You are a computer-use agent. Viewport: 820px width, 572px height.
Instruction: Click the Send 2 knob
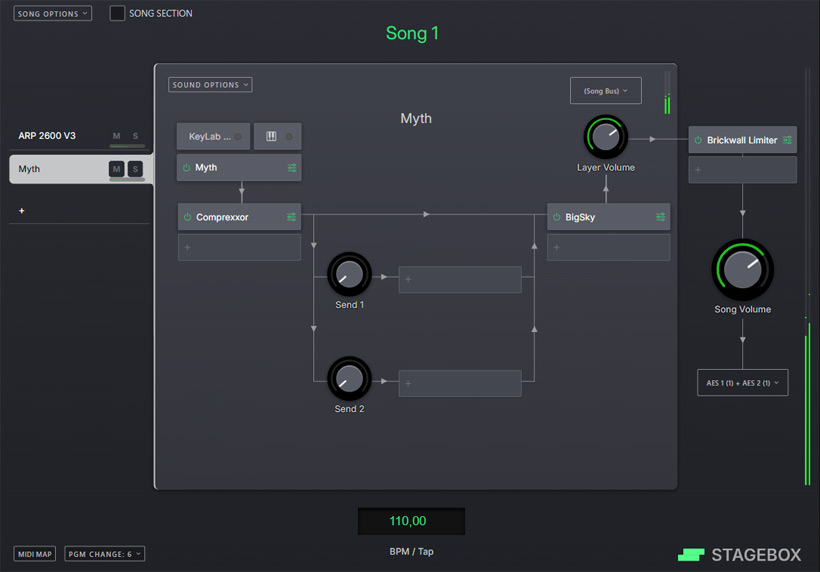(x=349, y=379)
